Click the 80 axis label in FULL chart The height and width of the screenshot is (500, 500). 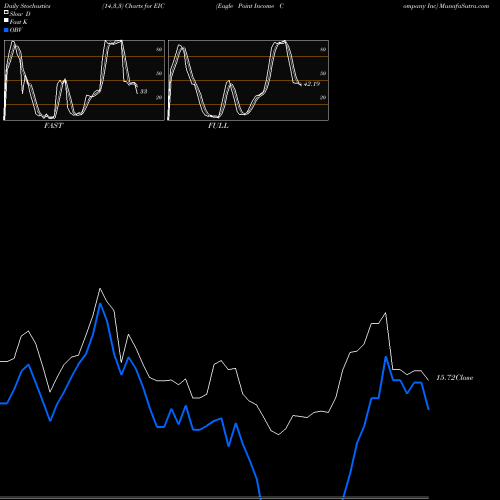click(x=323, y=50)
